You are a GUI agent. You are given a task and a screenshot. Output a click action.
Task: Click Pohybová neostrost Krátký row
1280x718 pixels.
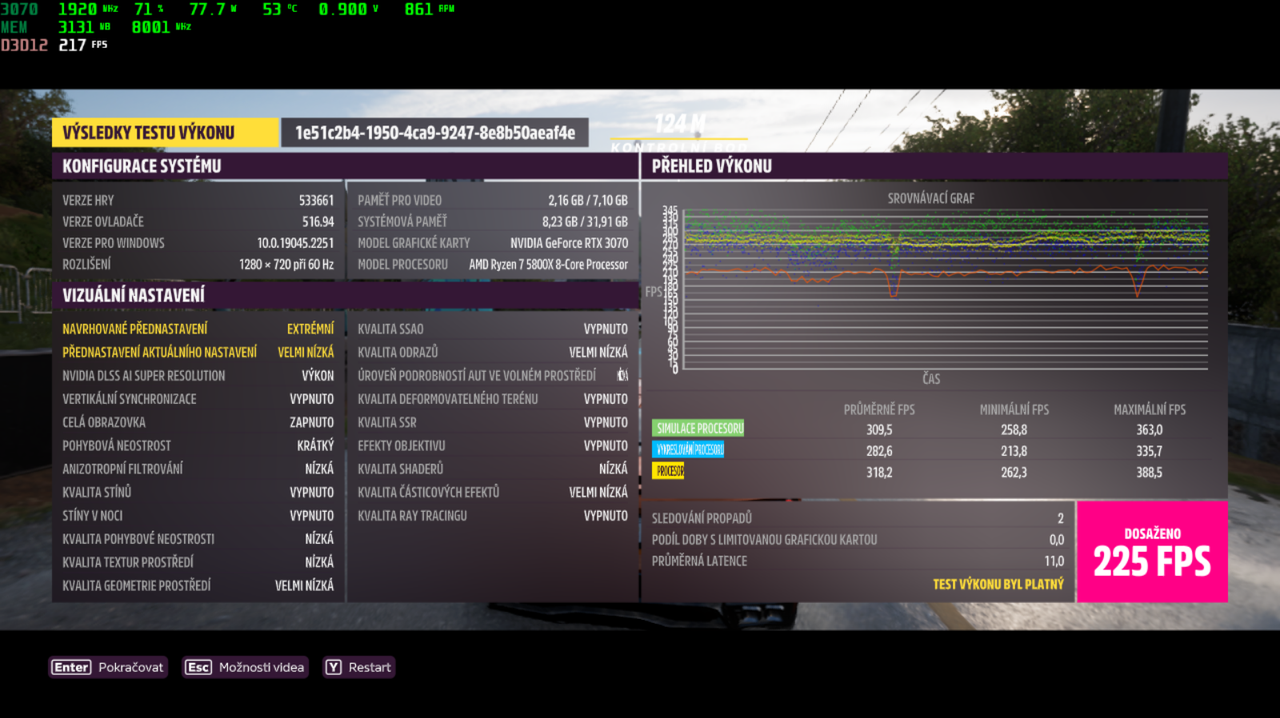[x=198, y=446]
